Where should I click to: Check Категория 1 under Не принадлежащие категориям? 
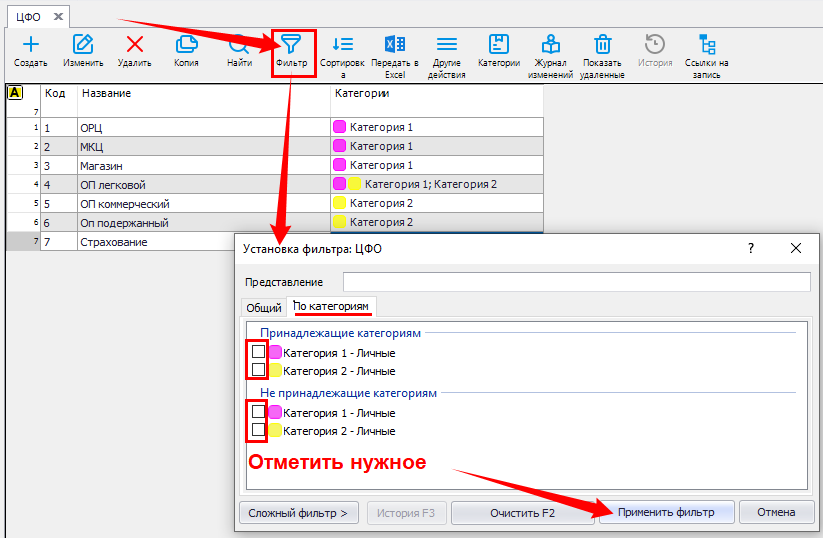[x=258, y=412]
